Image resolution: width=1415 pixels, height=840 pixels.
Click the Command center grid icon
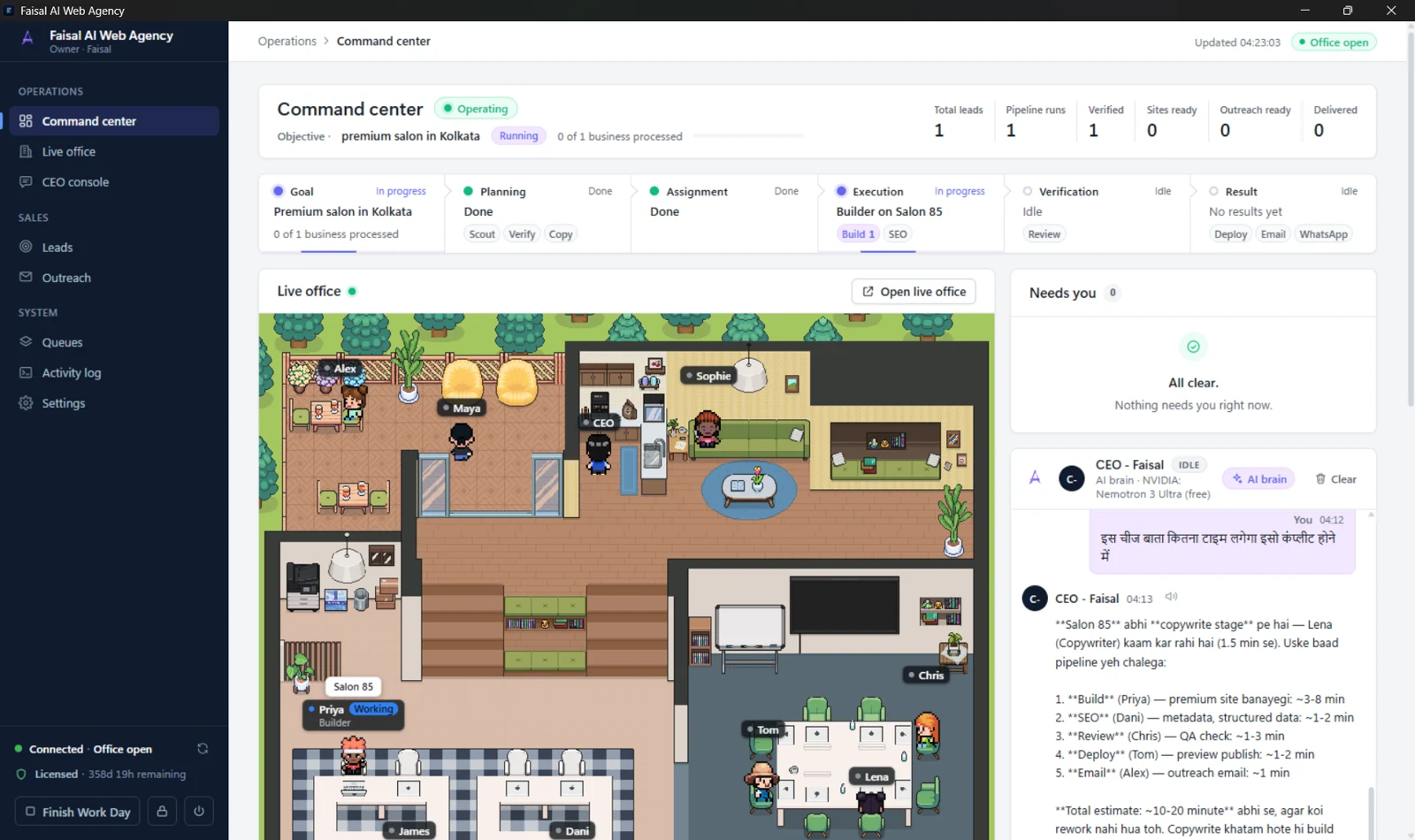click(26, 121)
